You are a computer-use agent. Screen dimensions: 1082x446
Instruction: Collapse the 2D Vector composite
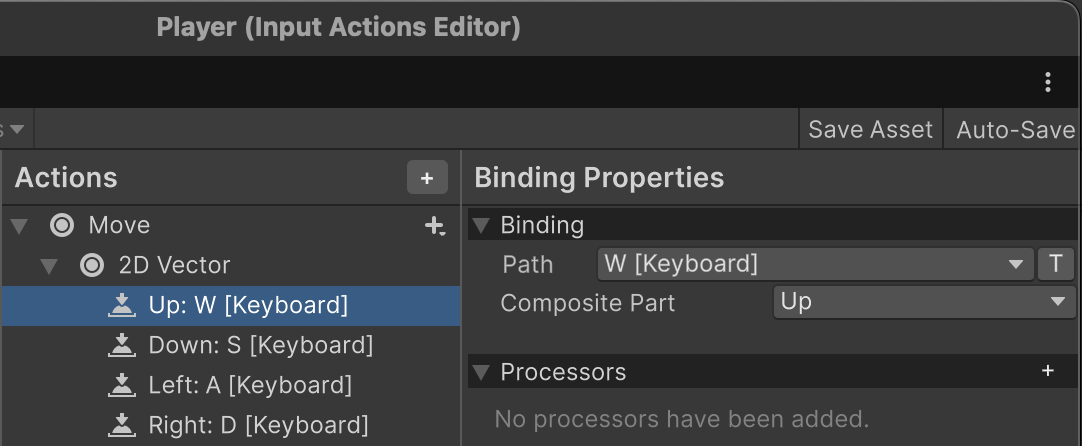49,266
